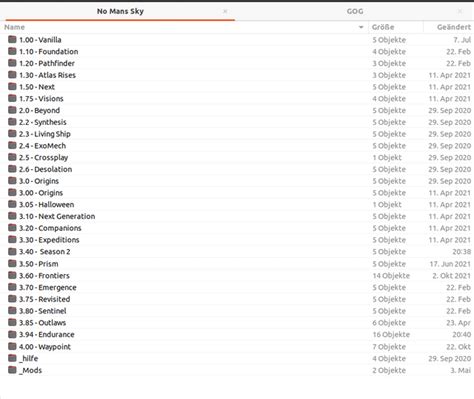
Task: Select the 3.05 - Halloween folder icon
Action: pos(12,204)
